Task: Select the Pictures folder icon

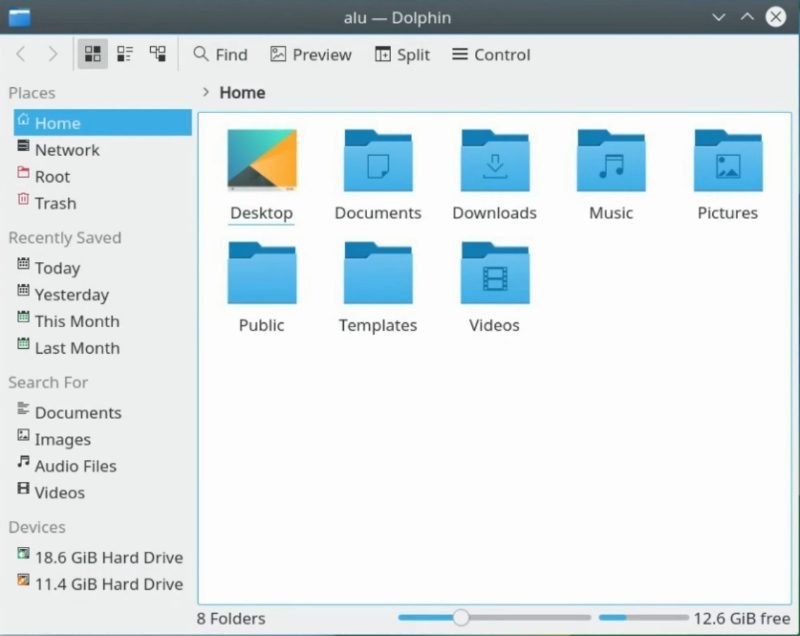Action: point(728,161)
